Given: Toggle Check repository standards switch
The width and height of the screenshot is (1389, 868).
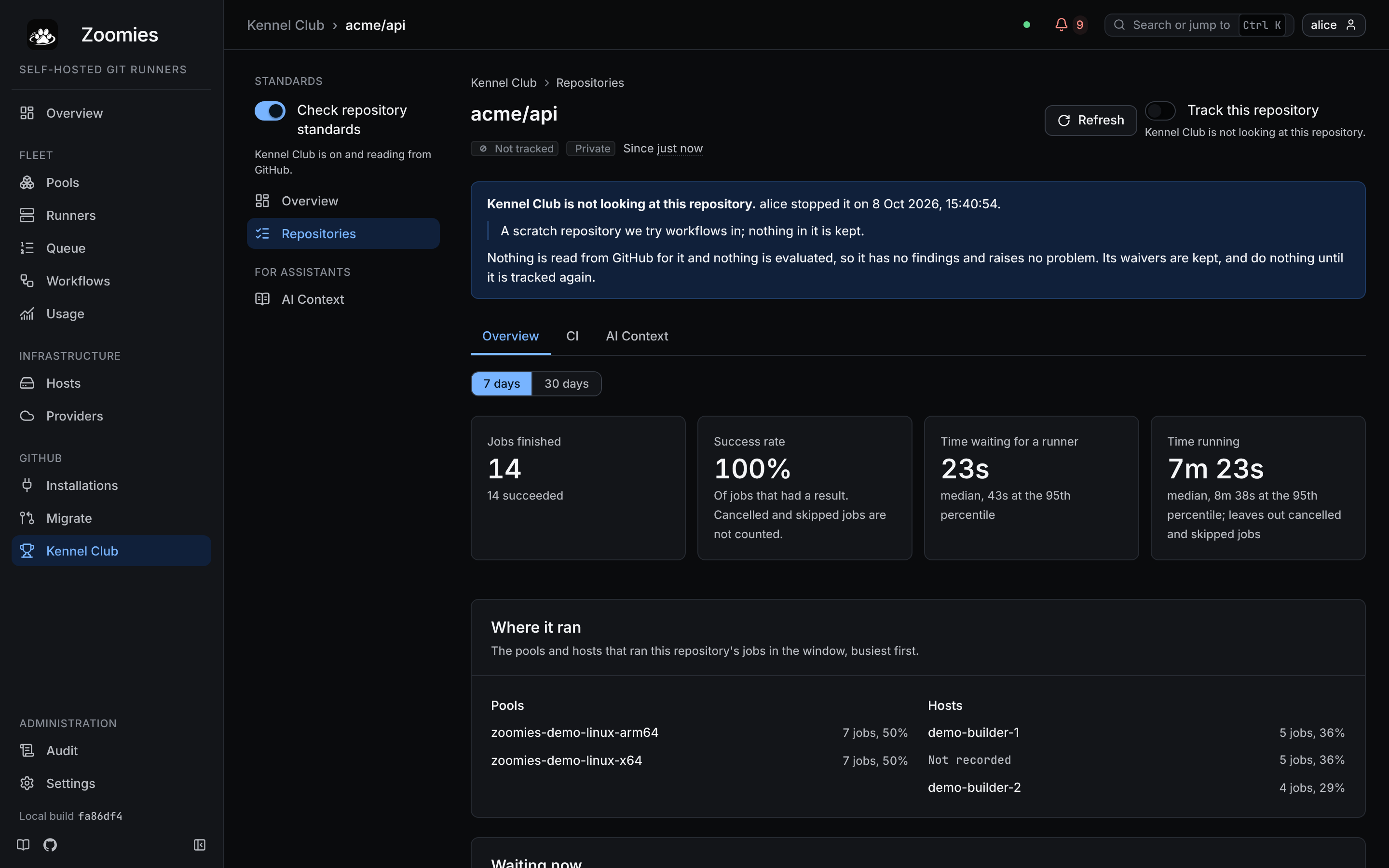Looking at the screenshot, I should pos(270,111).
